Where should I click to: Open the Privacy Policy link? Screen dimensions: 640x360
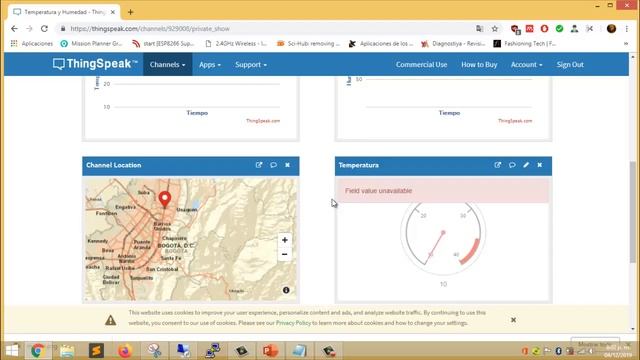pos(293,323)
